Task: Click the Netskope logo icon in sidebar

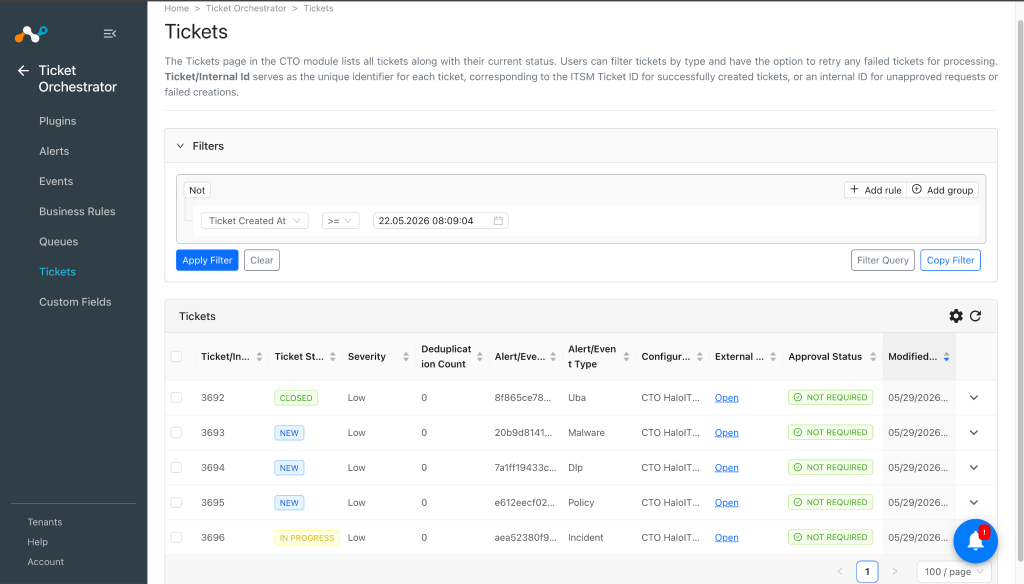Action: point(31,33)
